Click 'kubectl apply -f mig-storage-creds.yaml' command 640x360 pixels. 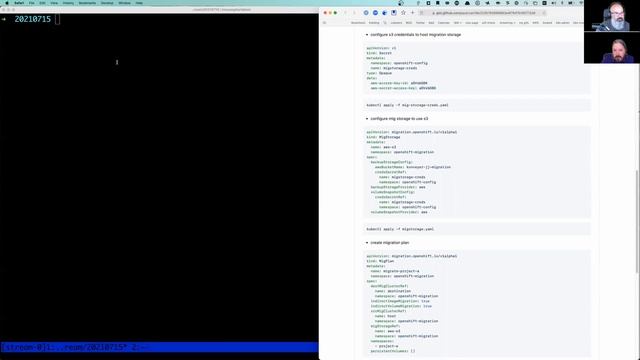[x=407, y=105]
